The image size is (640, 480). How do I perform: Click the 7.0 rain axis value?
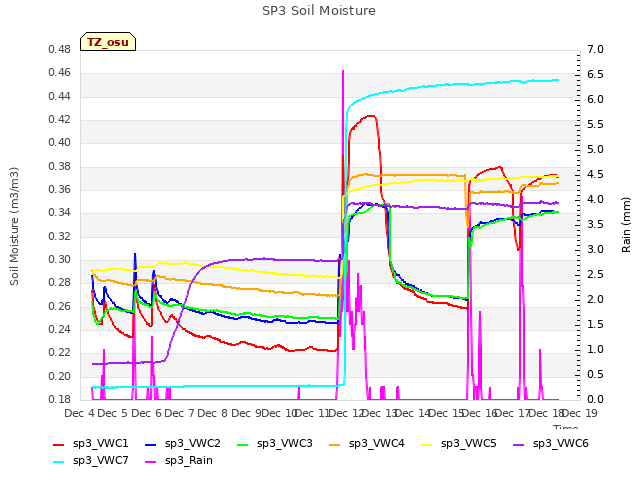(595, 50)
